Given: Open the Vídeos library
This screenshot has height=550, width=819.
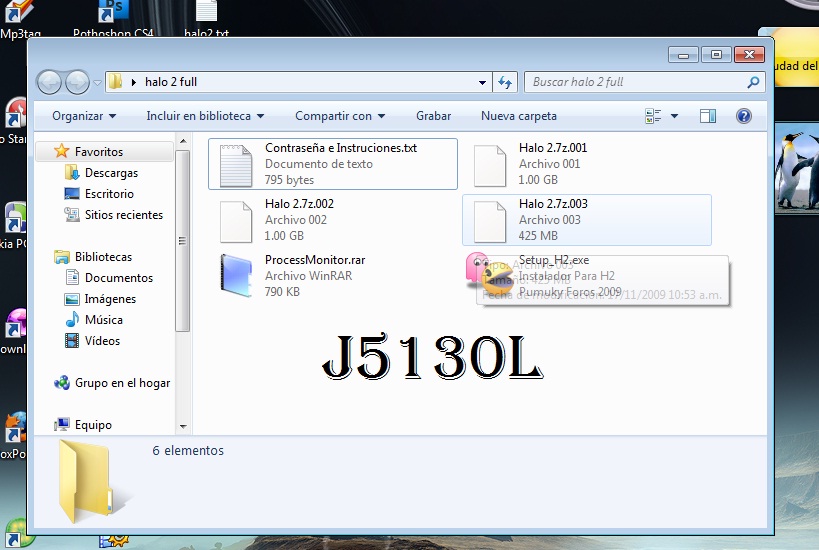Looking at the screenshot, I should point(102,341).
